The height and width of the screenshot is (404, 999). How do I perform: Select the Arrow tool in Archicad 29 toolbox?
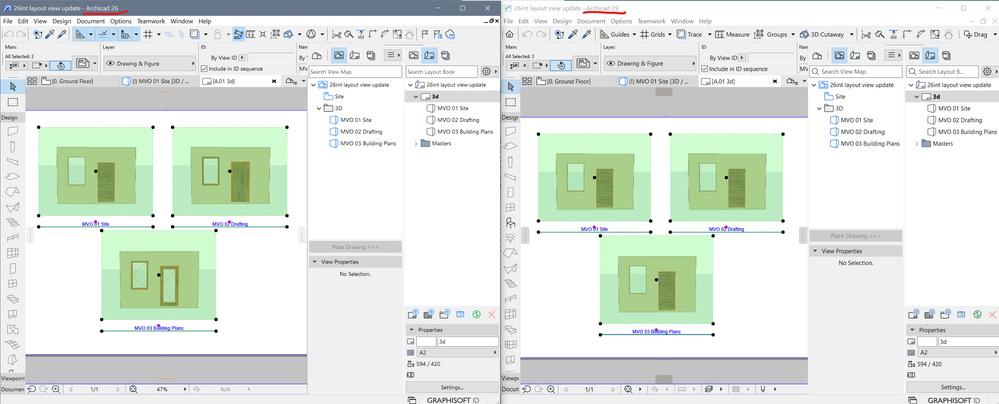tap(510, 87)
